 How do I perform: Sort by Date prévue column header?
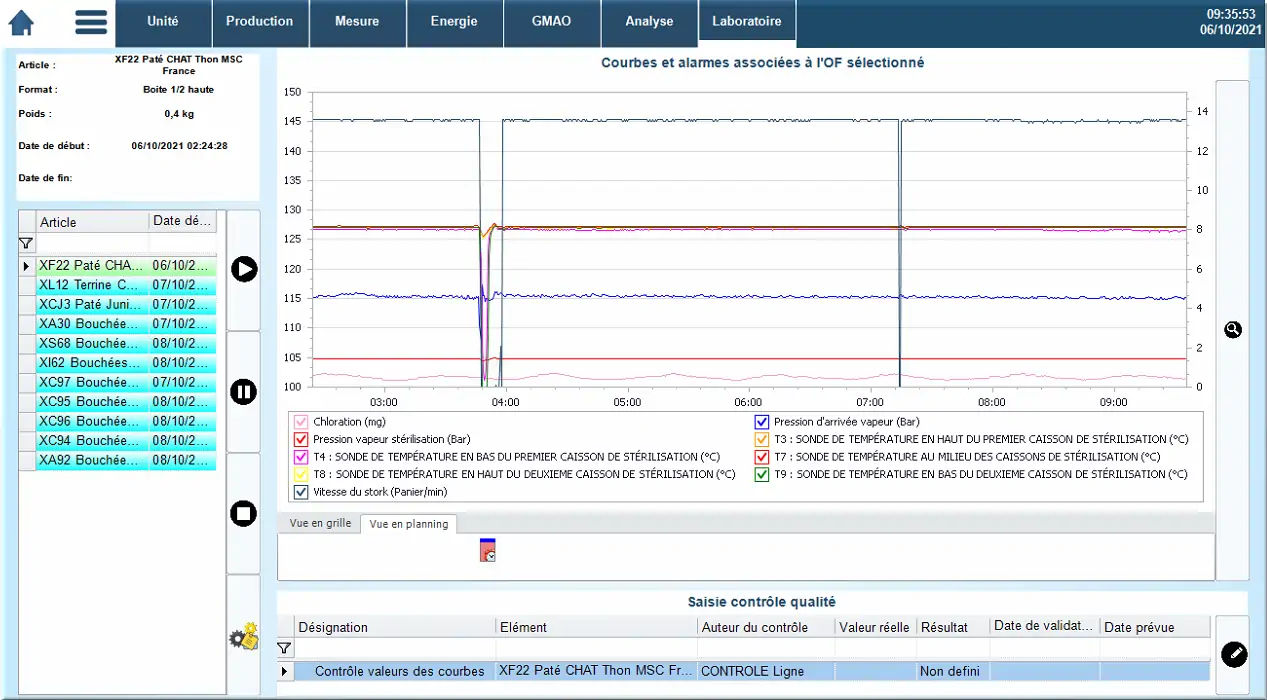(1155, 627)
